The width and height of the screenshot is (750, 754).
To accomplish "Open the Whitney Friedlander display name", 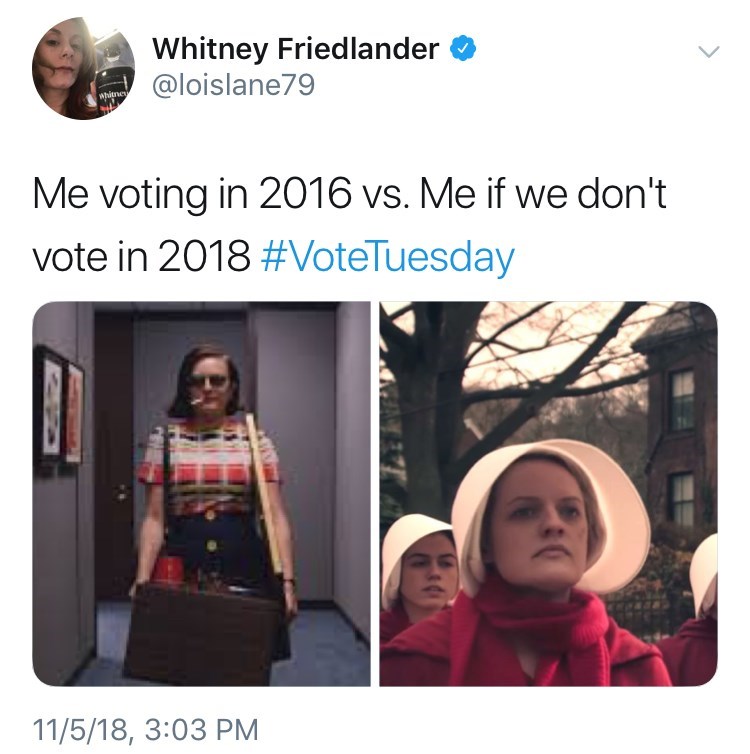I will click(x=296, y=47).
